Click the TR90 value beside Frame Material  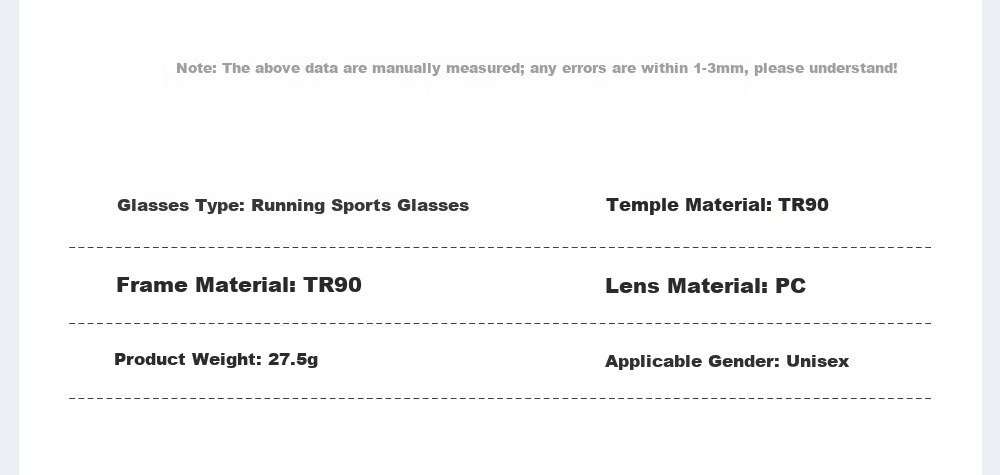332,284
